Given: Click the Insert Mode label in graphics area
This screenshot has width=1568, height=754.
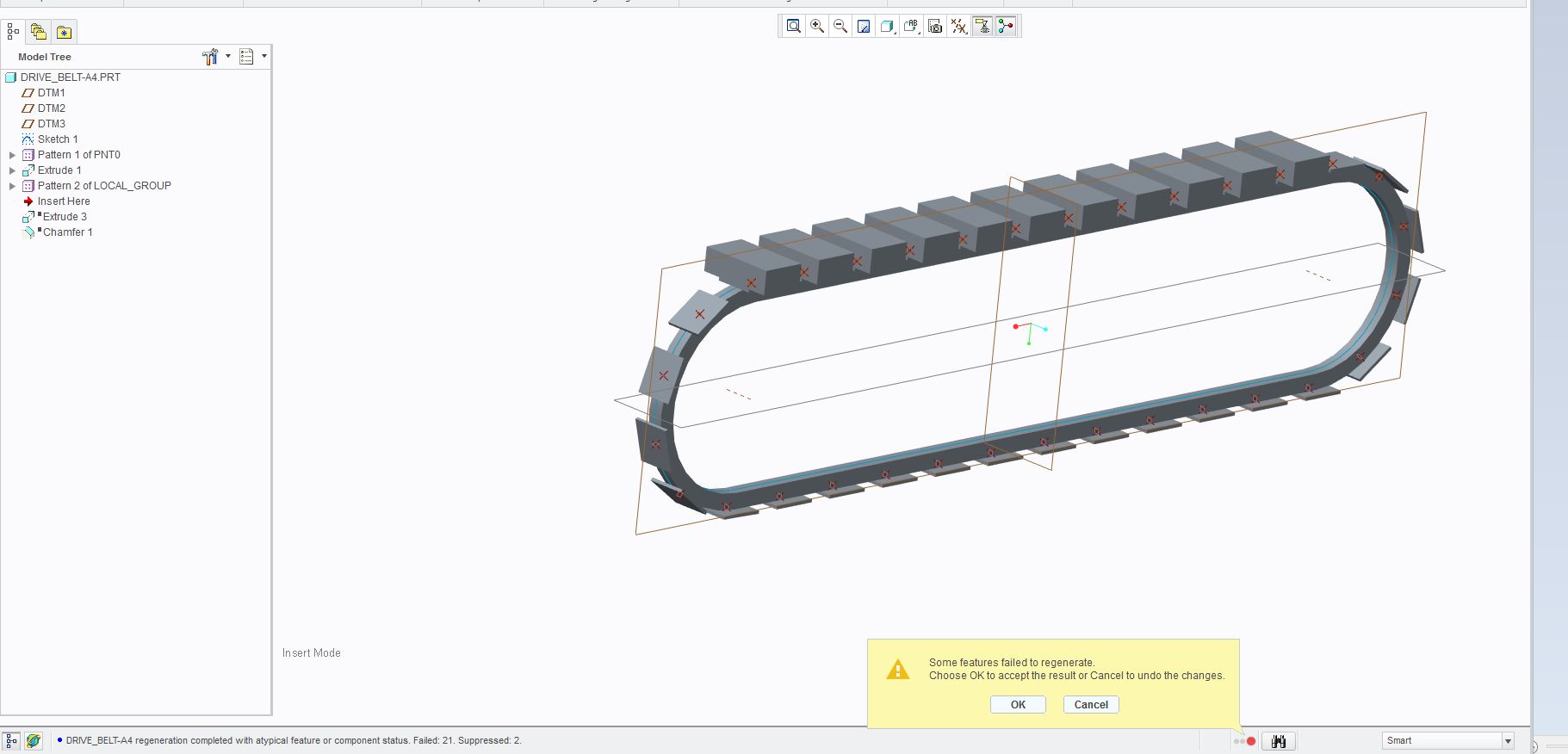Looking at the screenshot, I should pos(311,653).
